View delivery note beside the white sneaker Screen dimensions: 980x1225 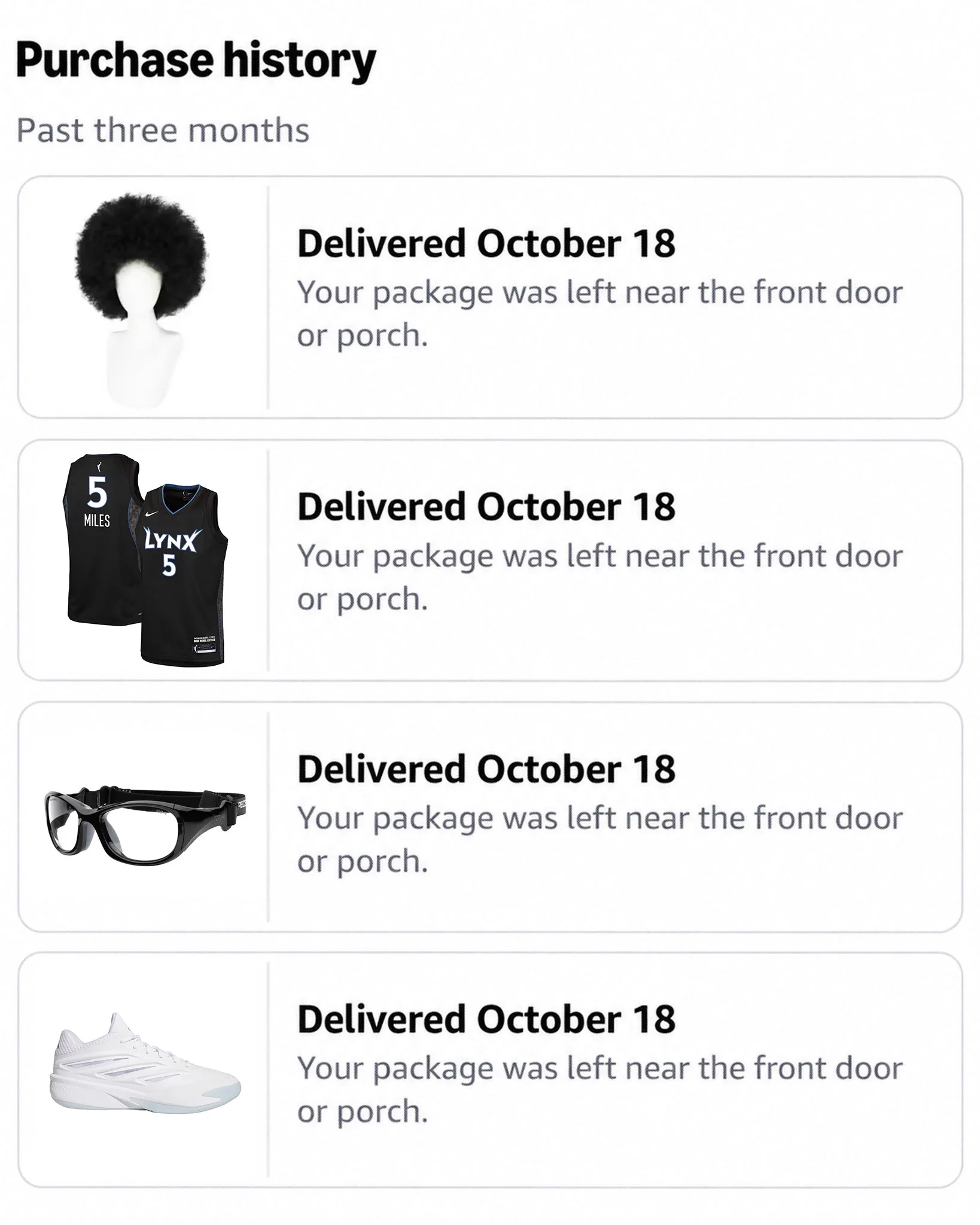point(600,1090)
